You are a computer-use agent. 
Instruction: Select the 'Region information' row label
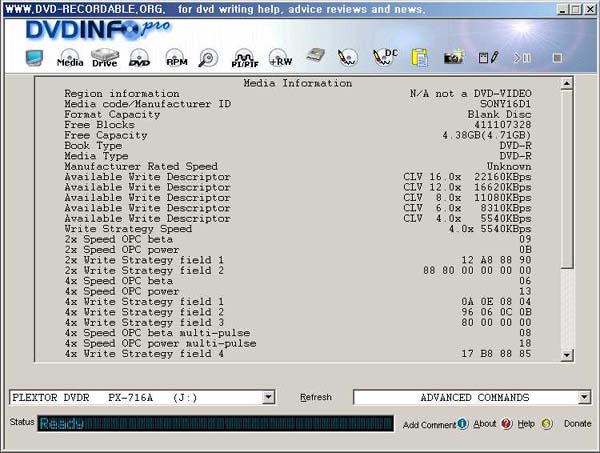coord(122,94)
